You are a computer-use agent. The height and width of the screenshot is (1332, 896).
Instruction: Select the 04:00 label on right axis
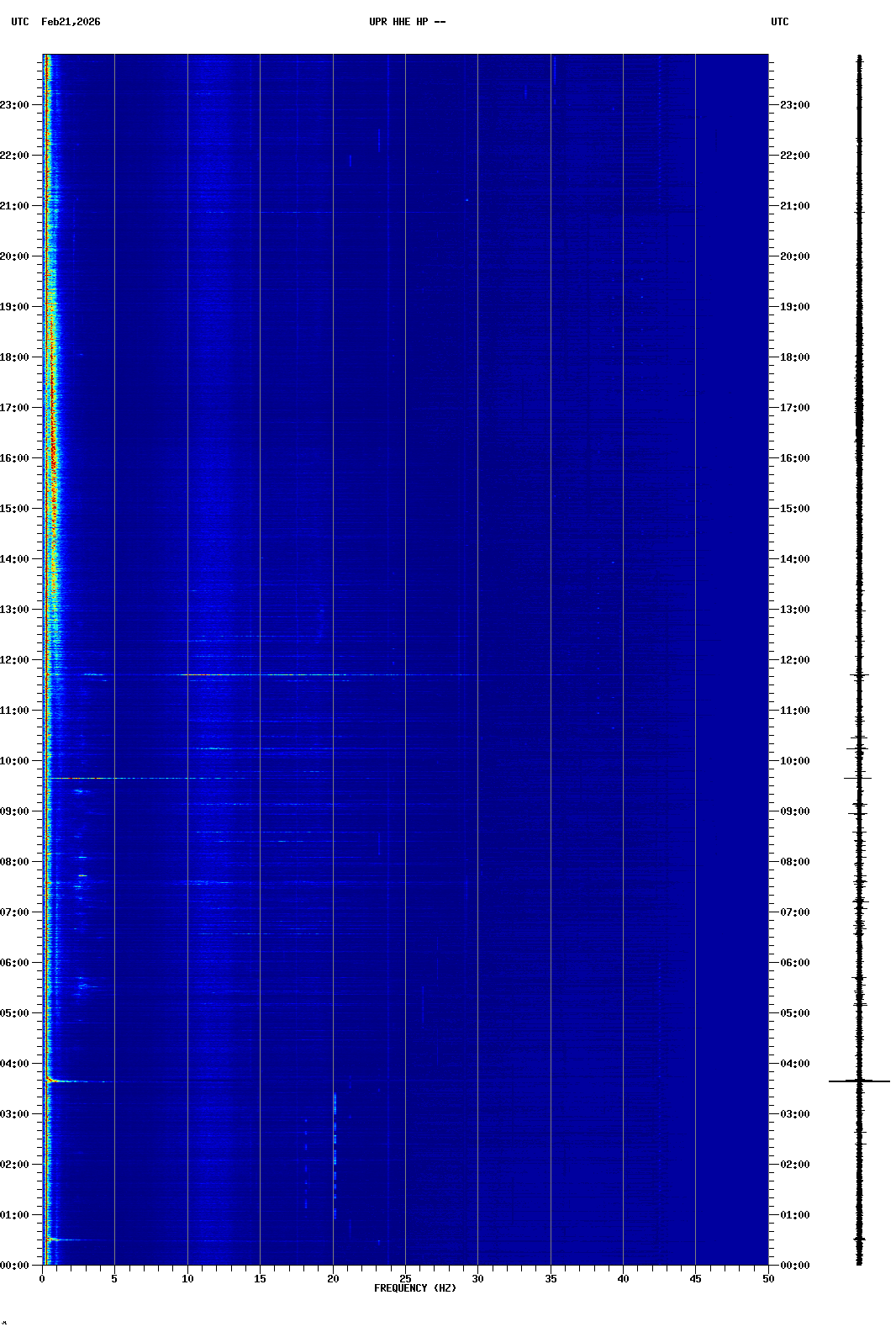pyautogui.click(x=794, y=1064)
